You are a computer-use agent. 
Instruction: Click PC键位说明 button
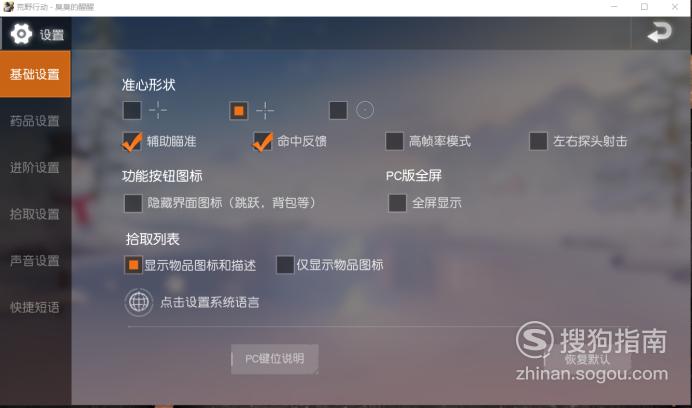(x=275, y=359)
